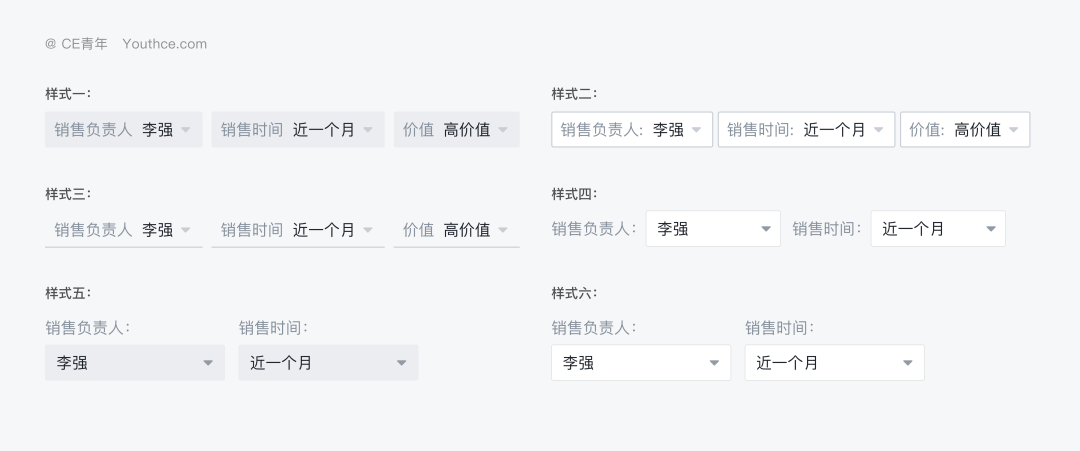This screenshot has width=1080, height=451.
Task: Click the arrow icon in 样式三 价值 underline filter
Action: point(503,230)
